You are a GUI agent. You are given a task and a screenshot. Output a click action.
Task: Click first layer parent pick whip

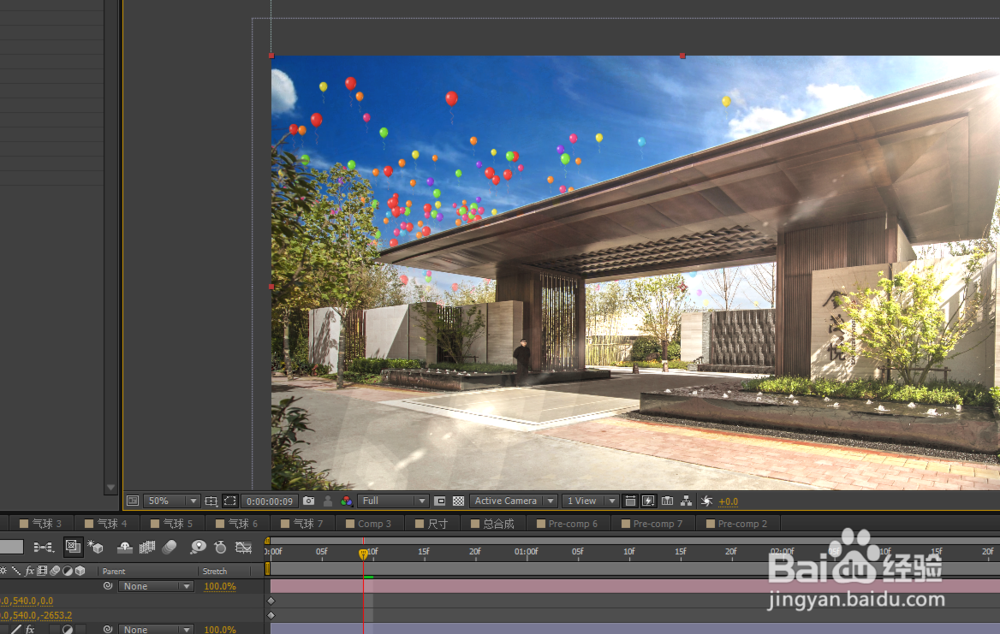pyautogui.click(x=108, y=586)
